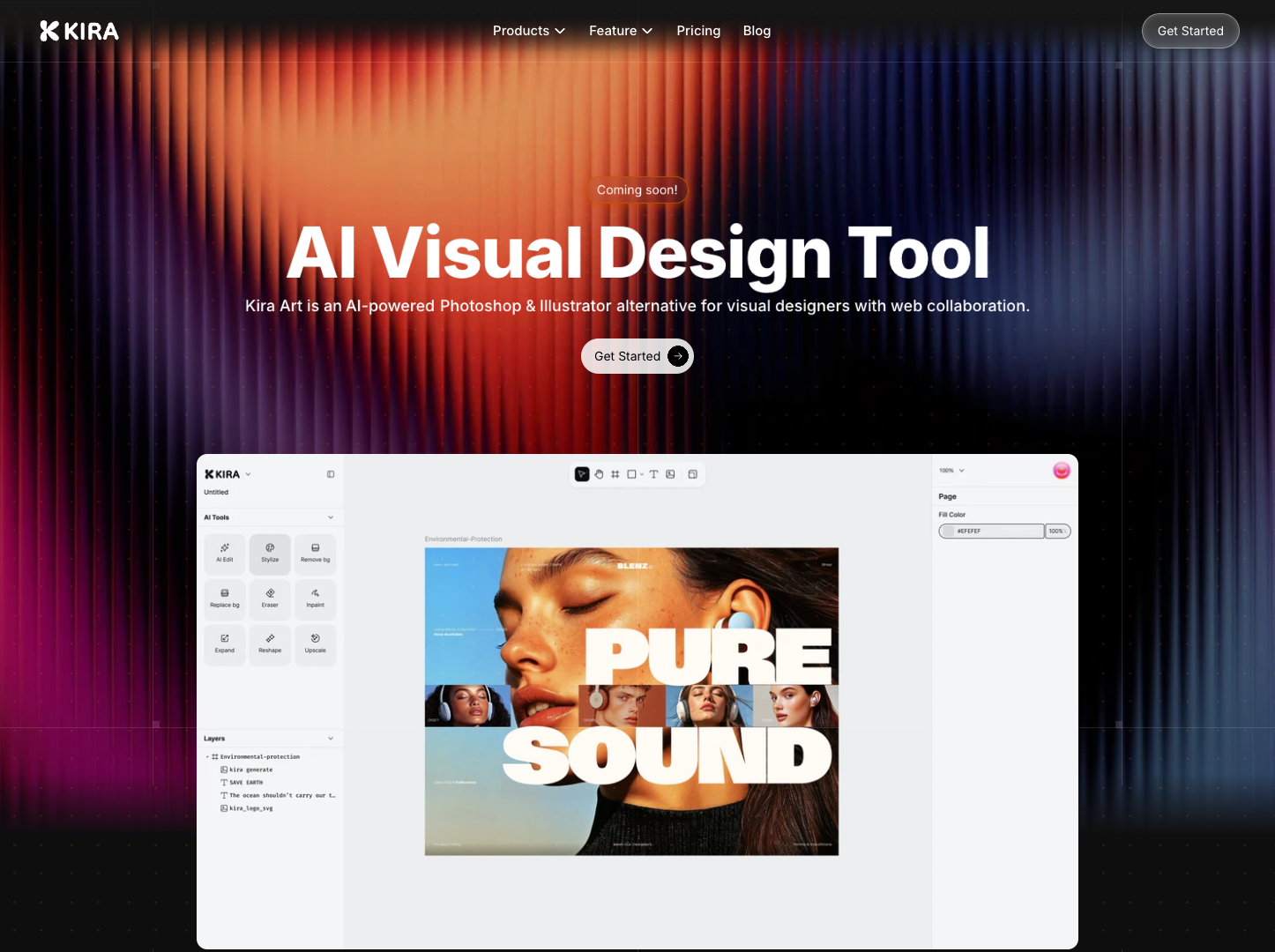Viewport: 1275px width, 952px height.
Task: Choose the frame tool in the toolbar
Action: (x=615, y=474)
